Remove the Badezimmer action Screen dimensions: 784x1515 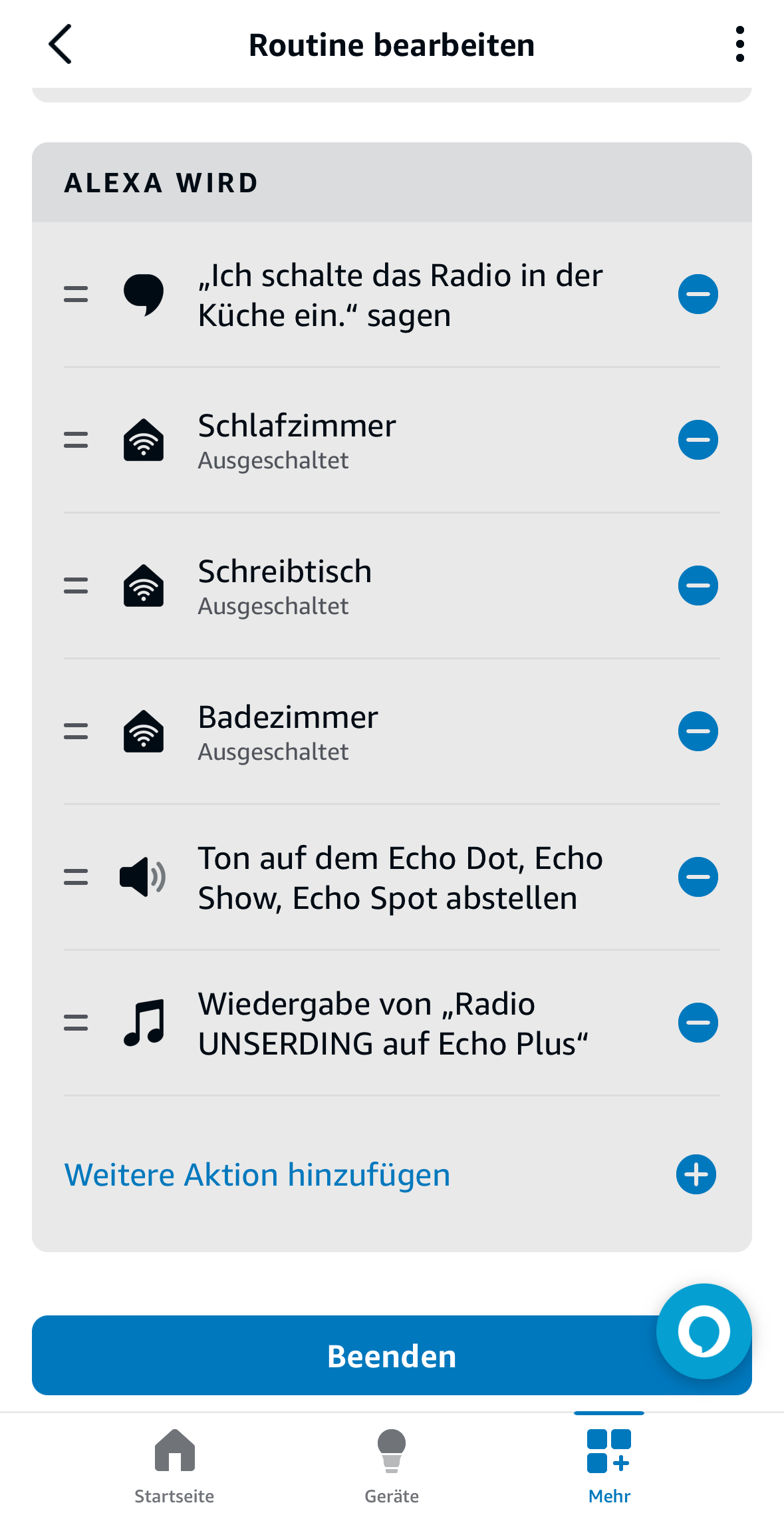698,731
